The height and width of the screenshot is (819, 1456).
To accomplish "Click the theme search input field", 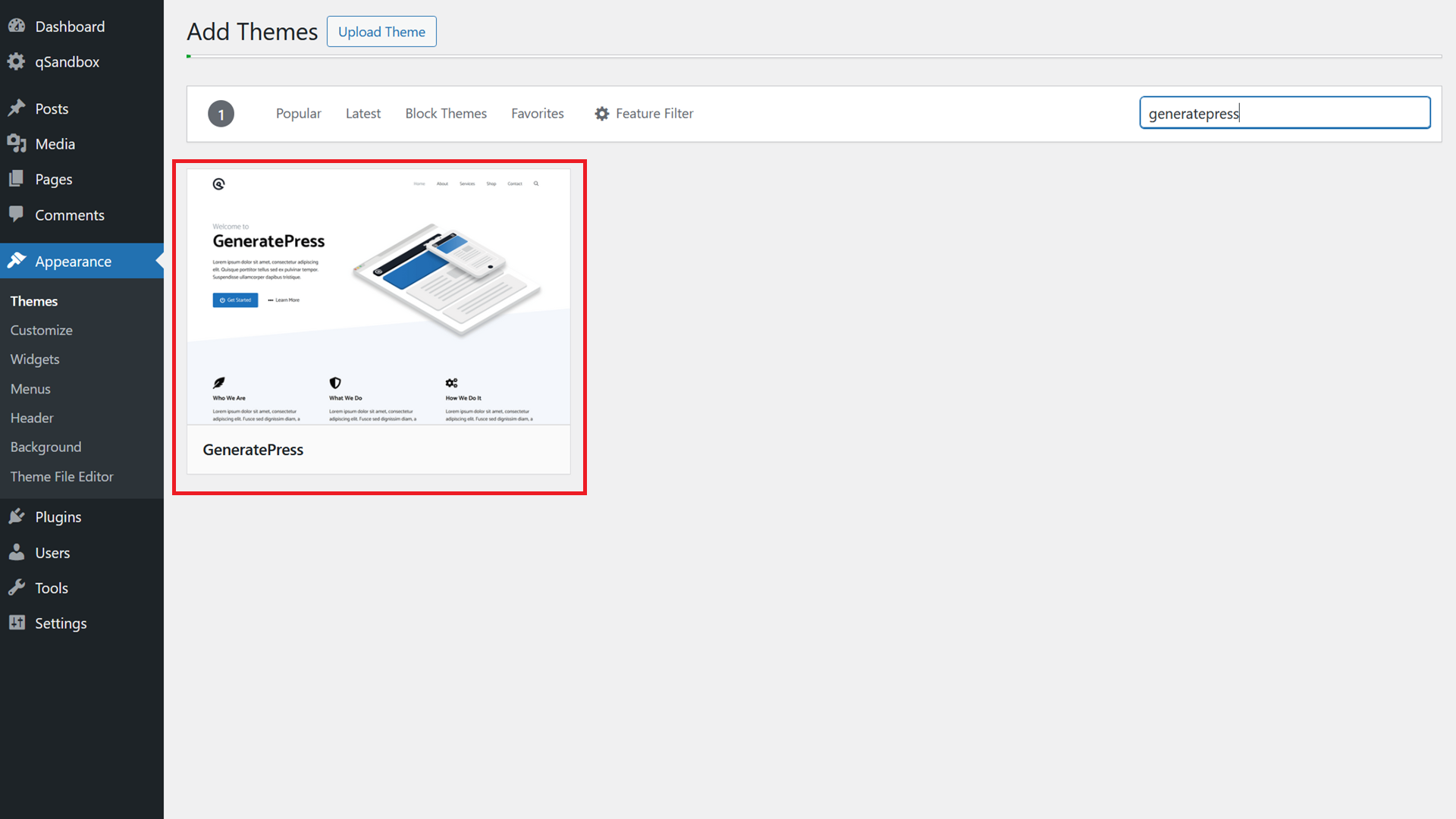I will pyautogui.click(x=1285, y=113).
